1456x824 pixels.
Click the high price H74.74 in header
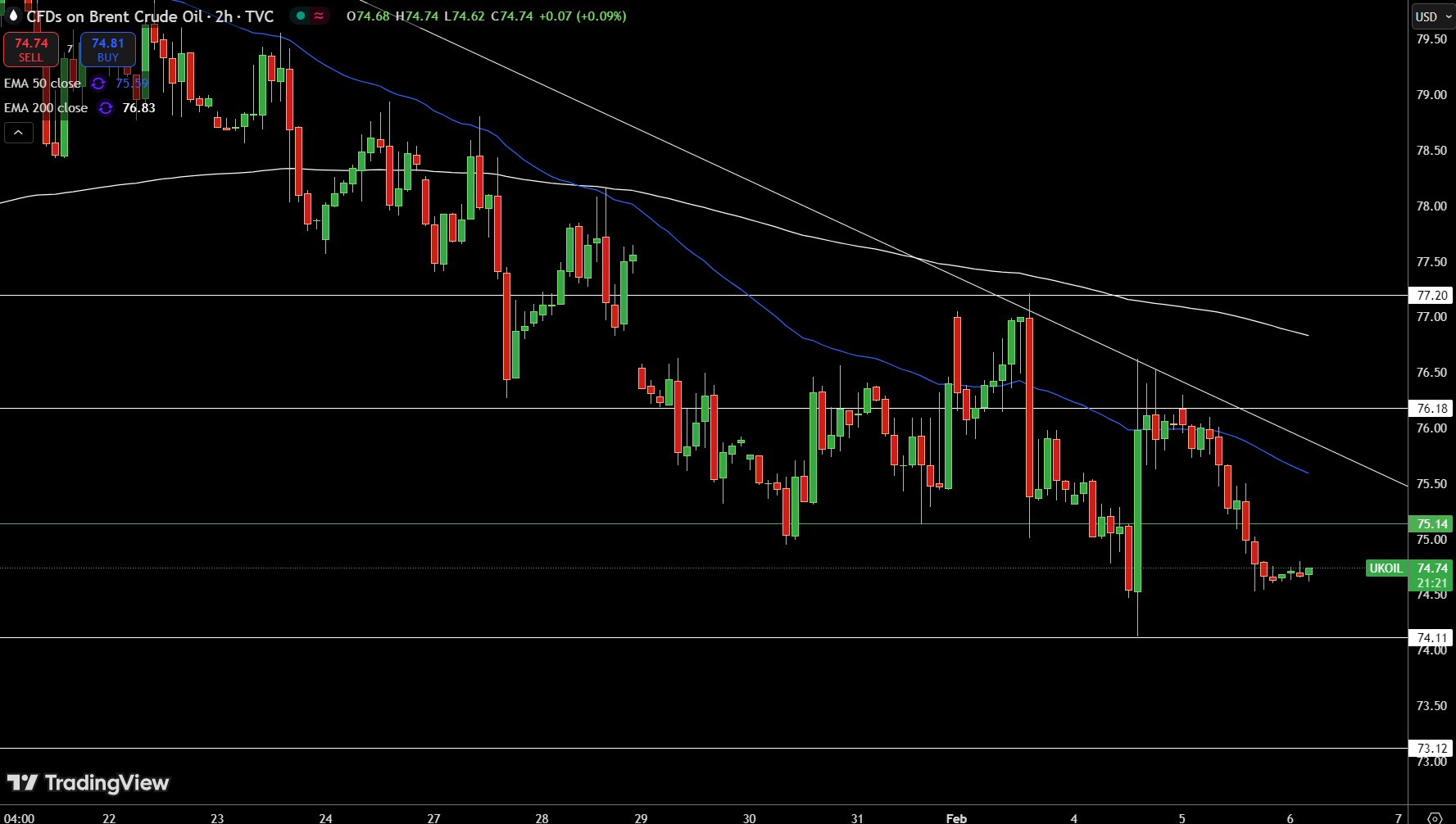click(x=417, y=16)
